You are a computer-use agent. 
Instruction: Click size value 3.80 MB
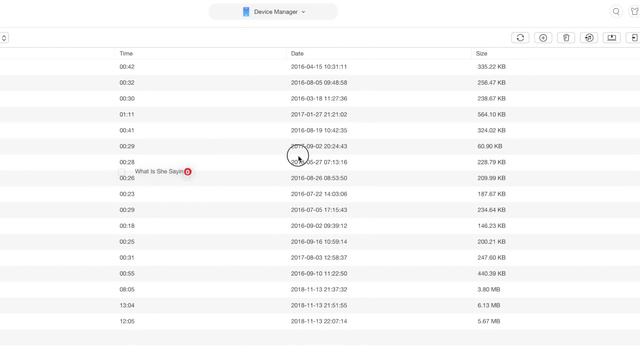[489, 289]
